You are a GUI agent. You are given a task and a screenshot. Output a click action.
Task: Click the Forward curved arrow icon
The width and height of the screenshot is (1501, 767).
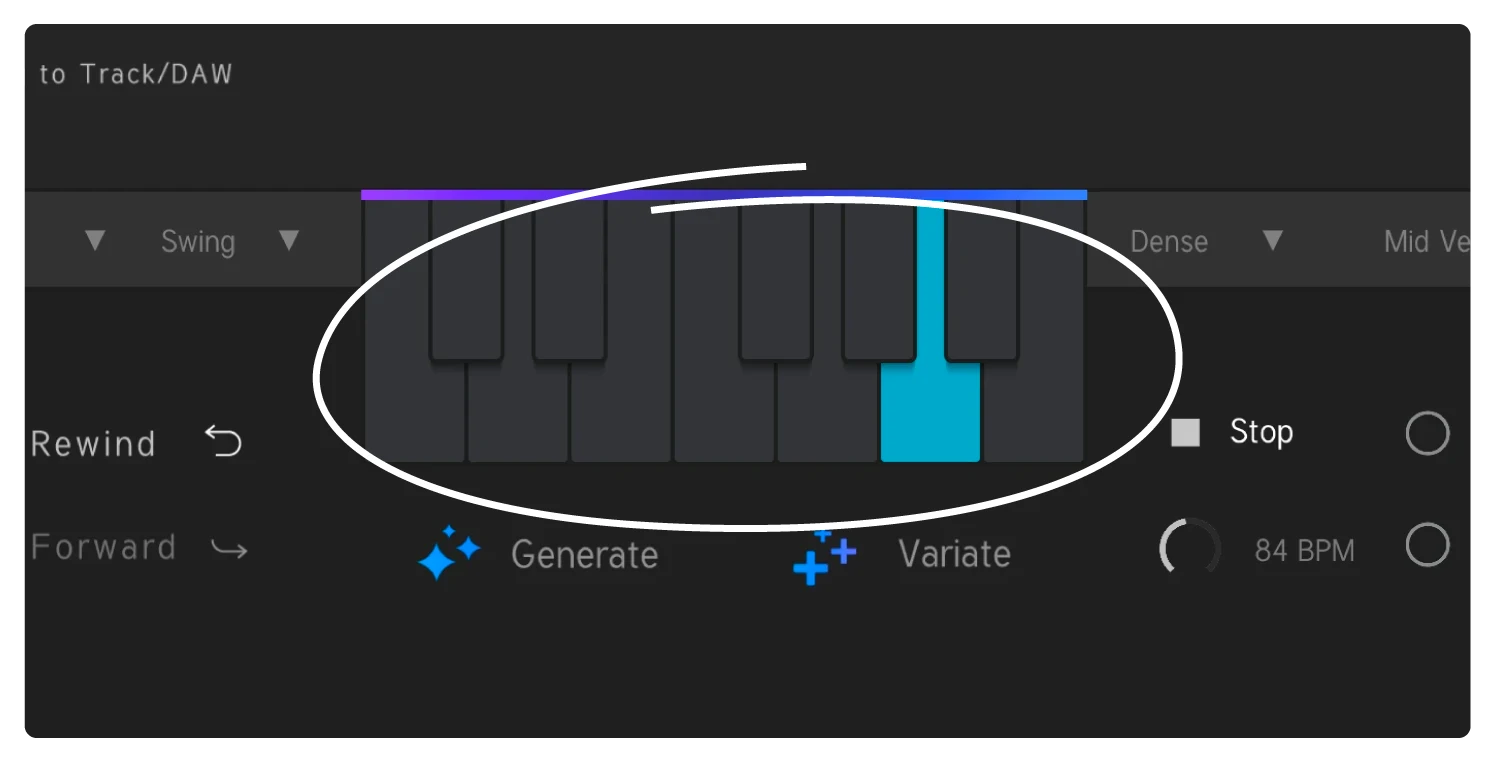pos(229,548)
